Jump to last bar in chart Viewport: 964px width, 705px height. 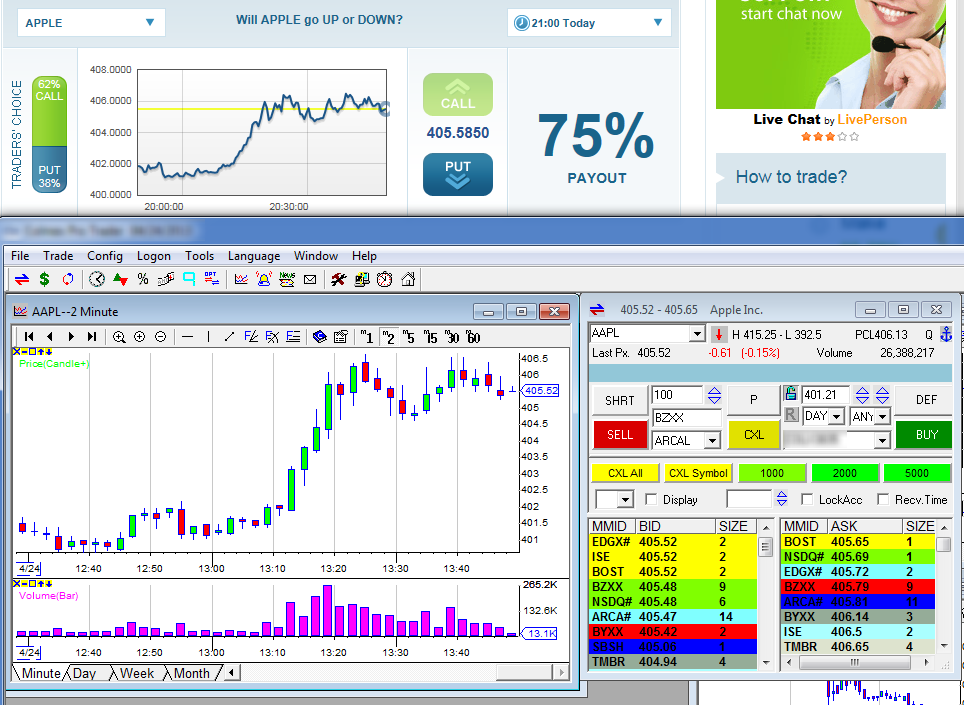click(92, 337)
